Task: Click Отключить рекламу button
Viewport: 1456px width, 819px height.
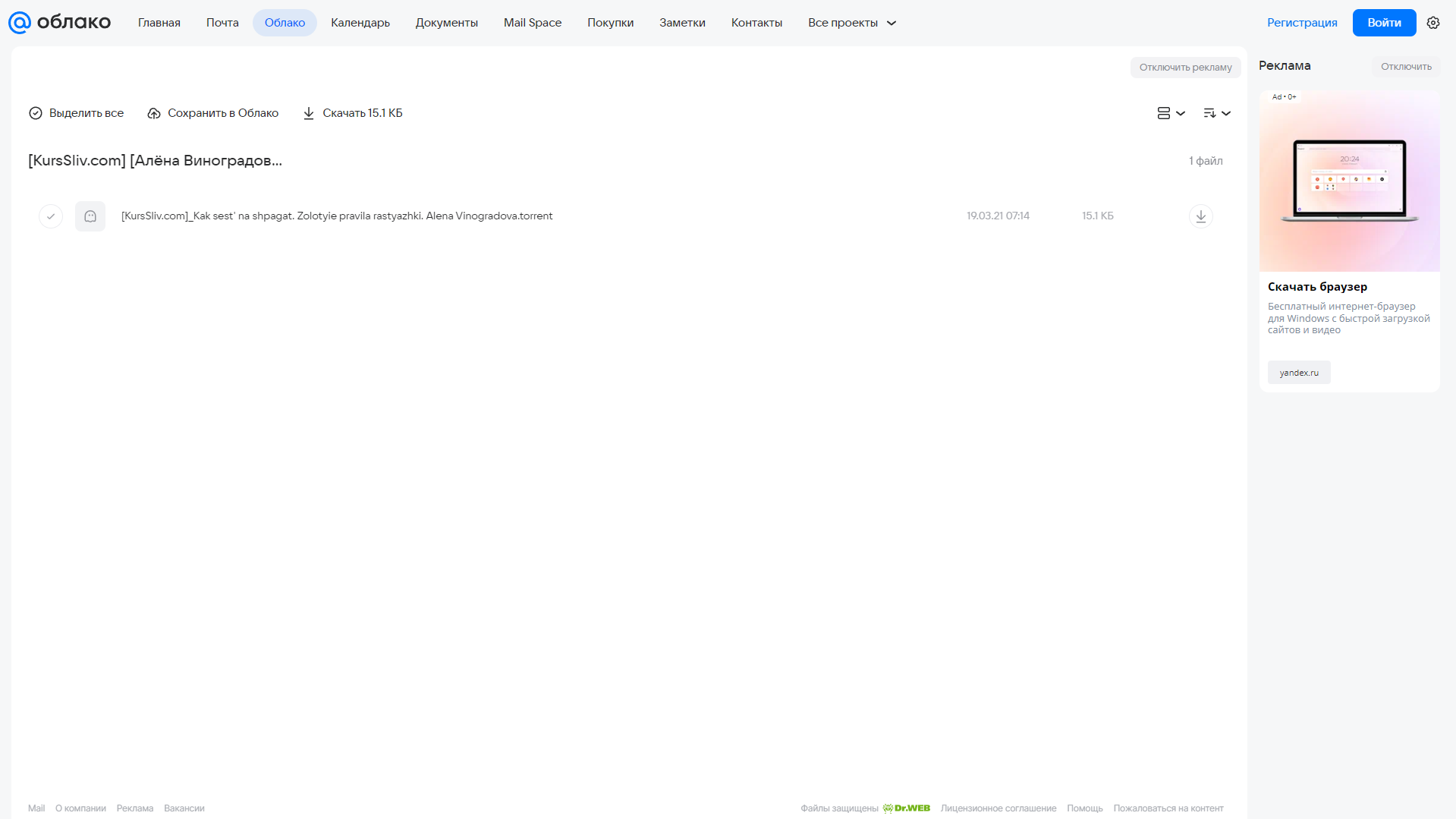Action: [1185, 68]
